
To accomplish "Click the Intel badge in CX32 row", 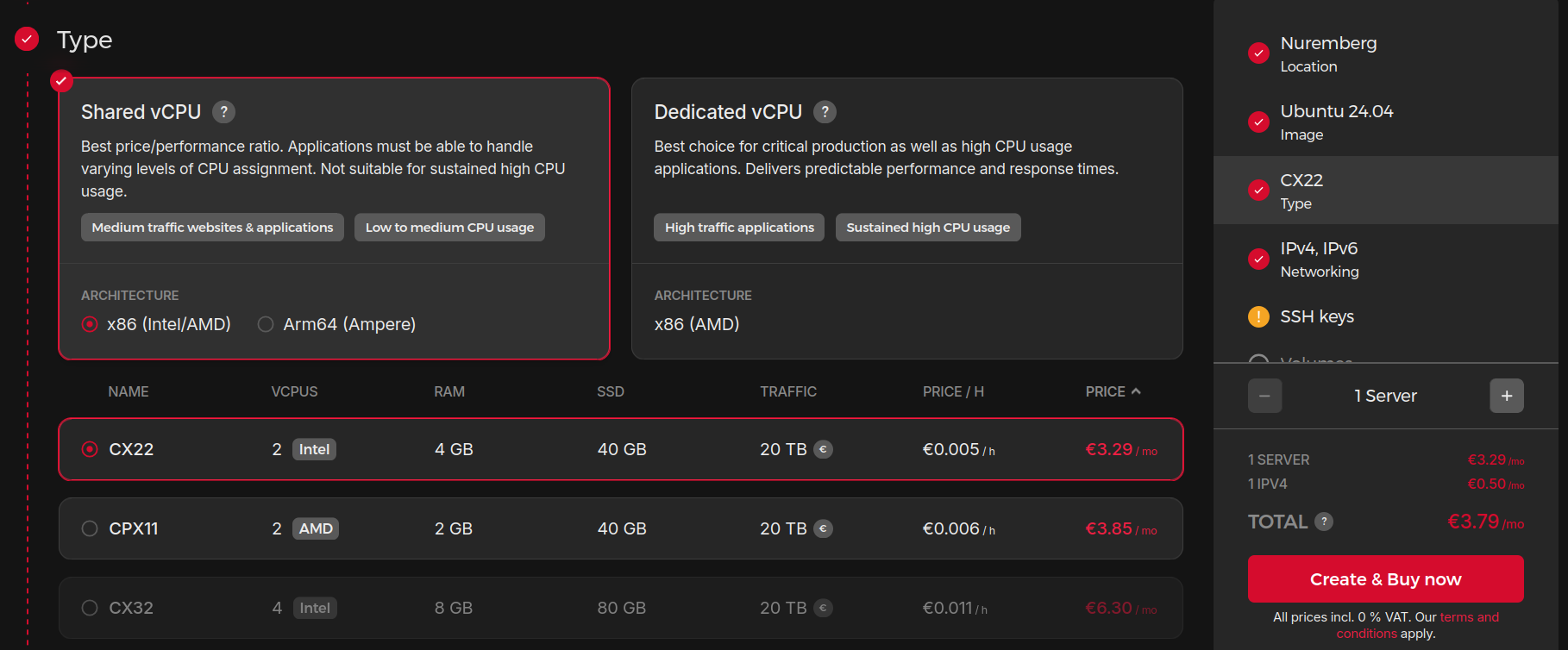I will [x=315, y=608].
